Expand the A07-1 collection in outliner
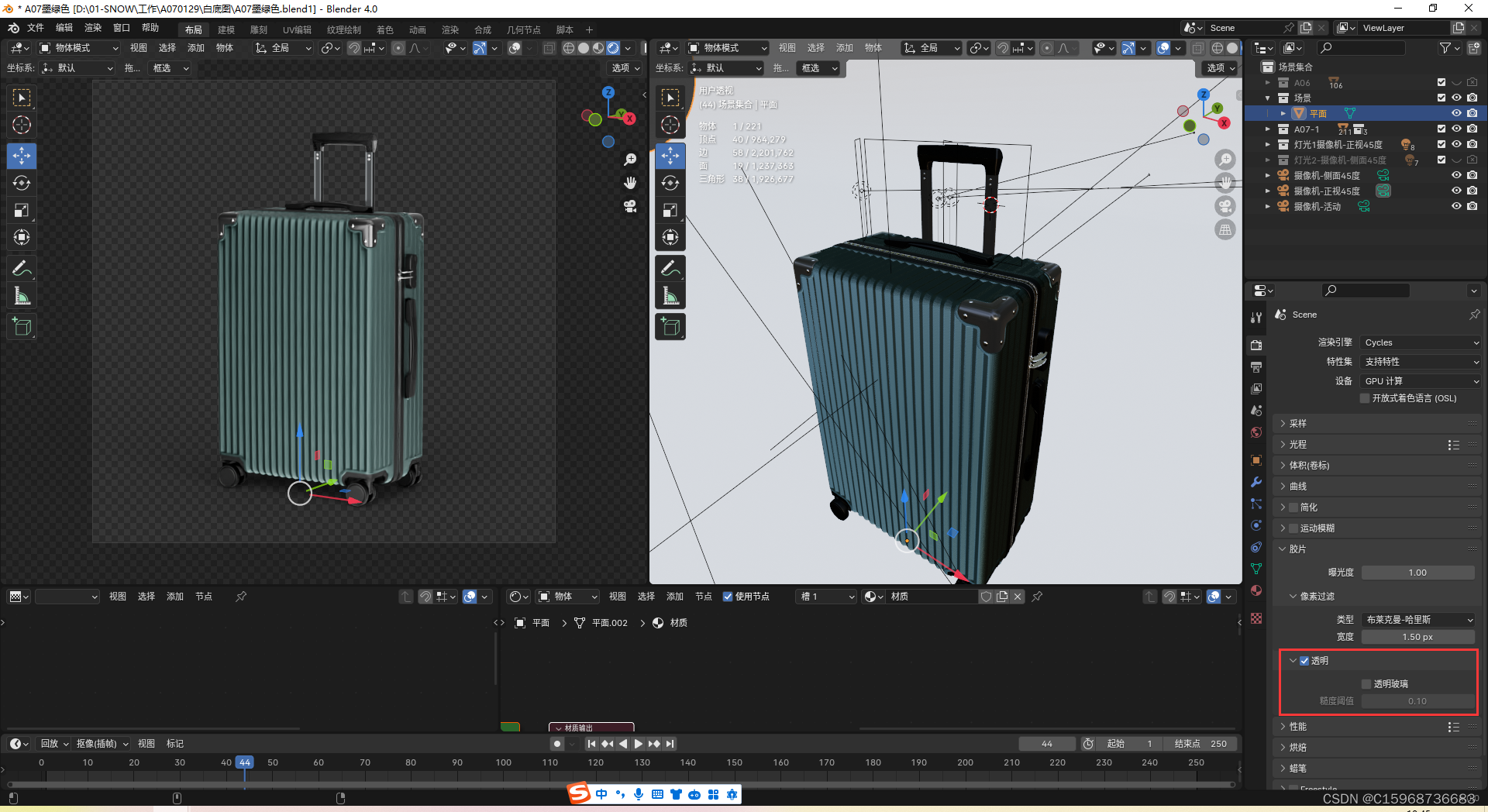Image resolution: width=1488 pixels, height=812 pixels. [x=1269, y=129]
